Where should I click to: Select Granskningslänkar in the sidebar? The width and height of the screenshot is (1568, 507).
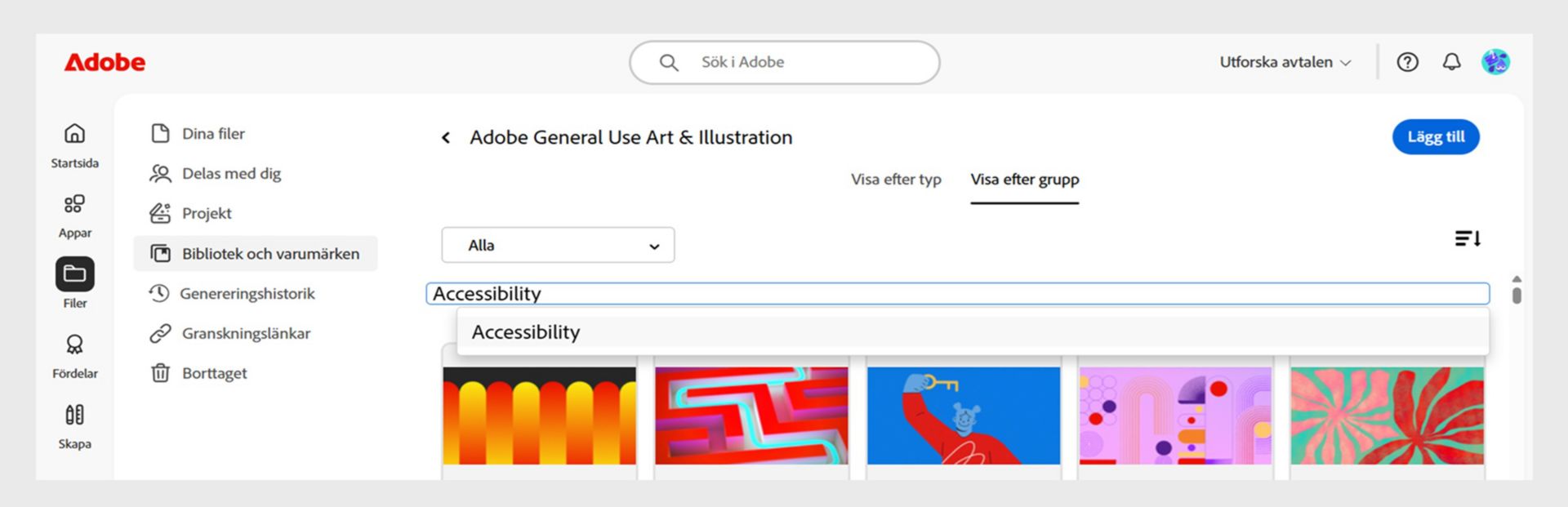pos(246,333)
